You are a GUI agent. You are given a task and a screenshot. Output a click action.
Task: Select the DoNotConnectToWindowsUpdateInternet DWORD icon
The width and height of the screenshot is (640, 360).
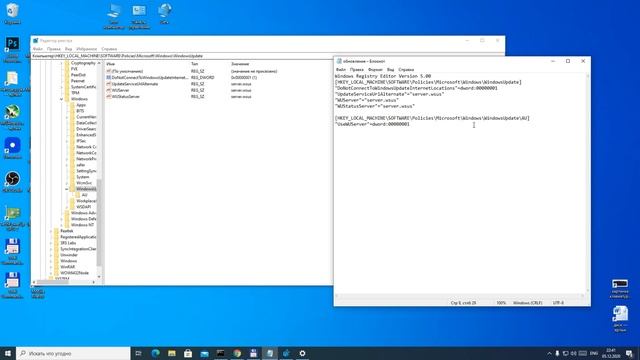pyautogui.click(x=109, y=77)
